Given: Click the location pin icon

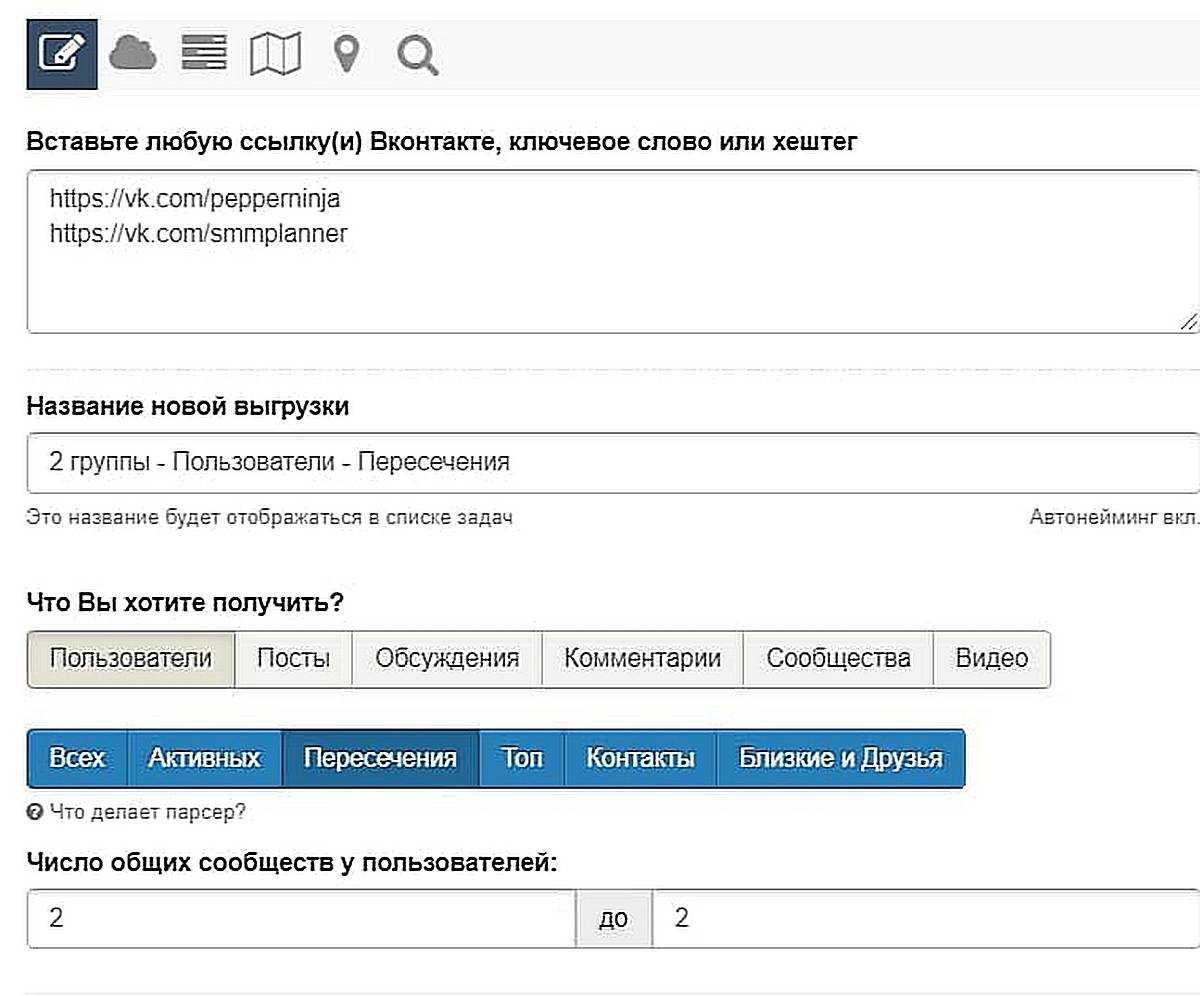Looking at the screenshot, I should click(346, 55).
